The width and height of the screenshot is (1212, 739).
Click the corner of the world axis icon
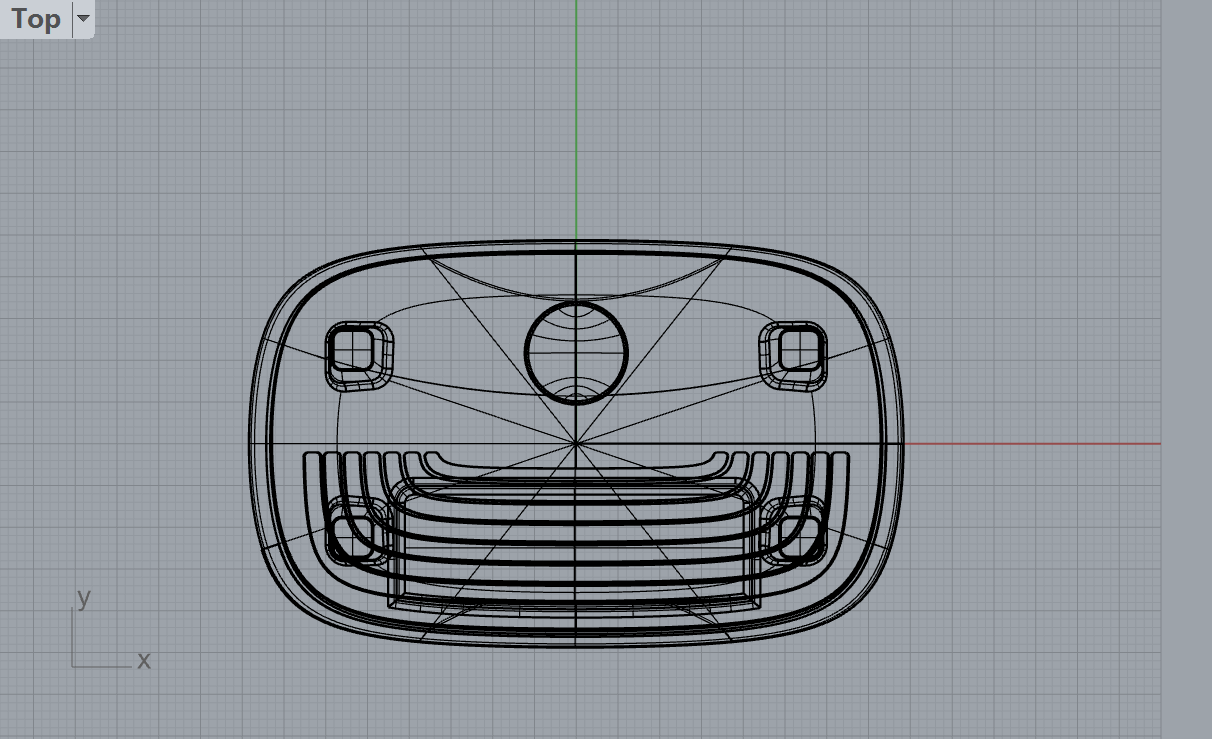[x=73, y=666]
